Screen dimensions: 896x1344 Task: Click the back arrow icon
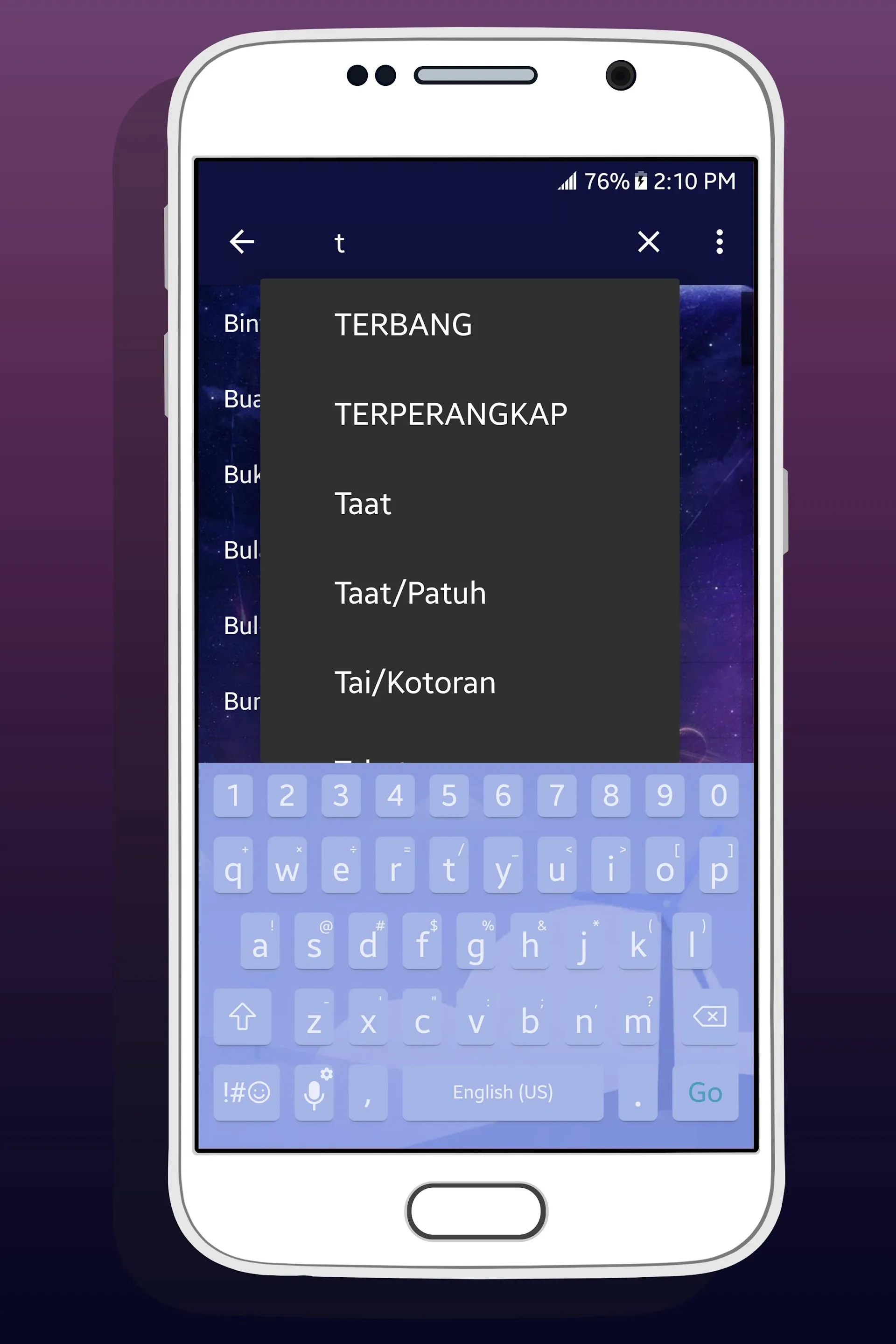pos(243,241)
